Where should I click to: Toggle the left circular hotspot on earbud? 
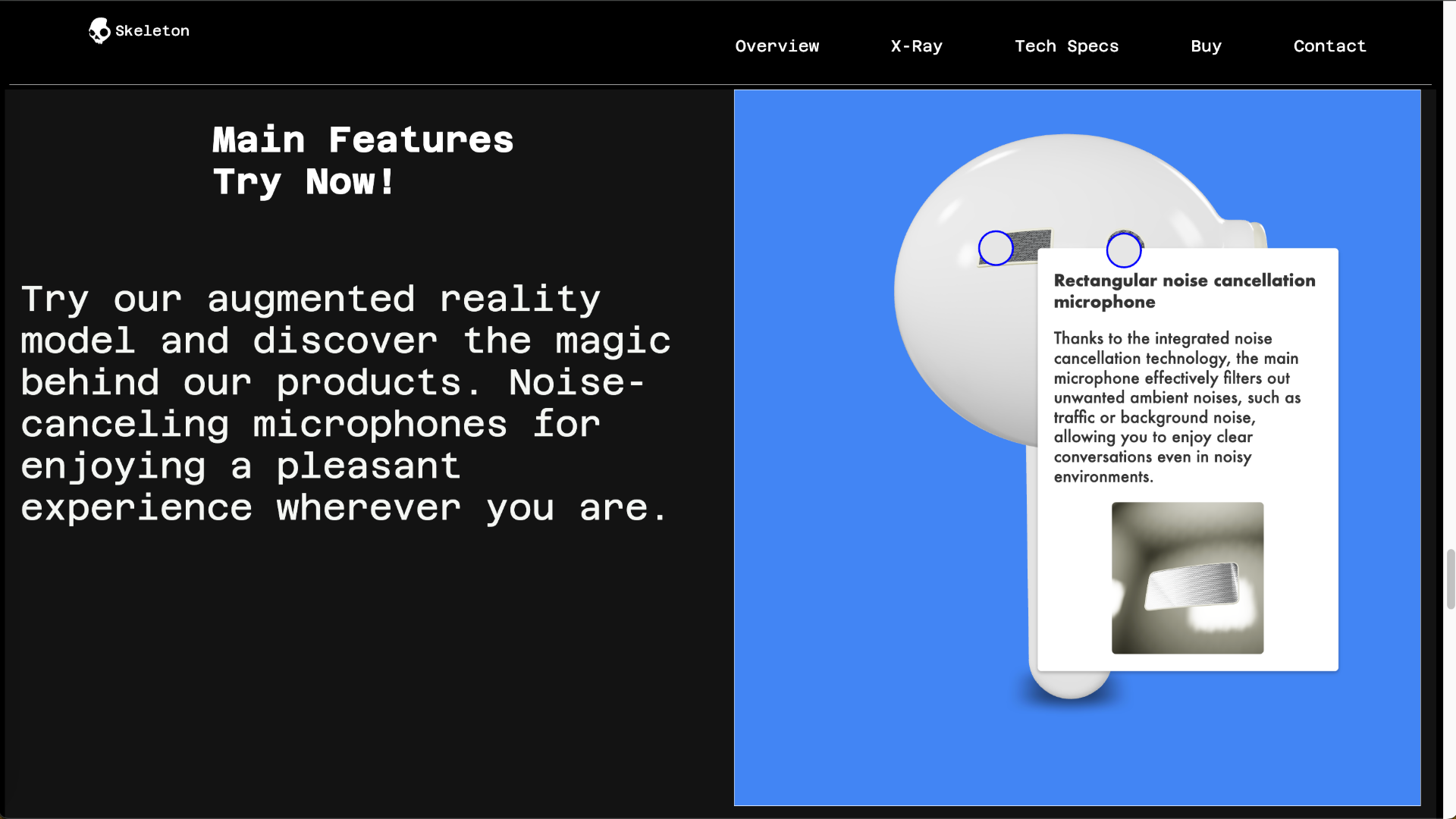995,248
